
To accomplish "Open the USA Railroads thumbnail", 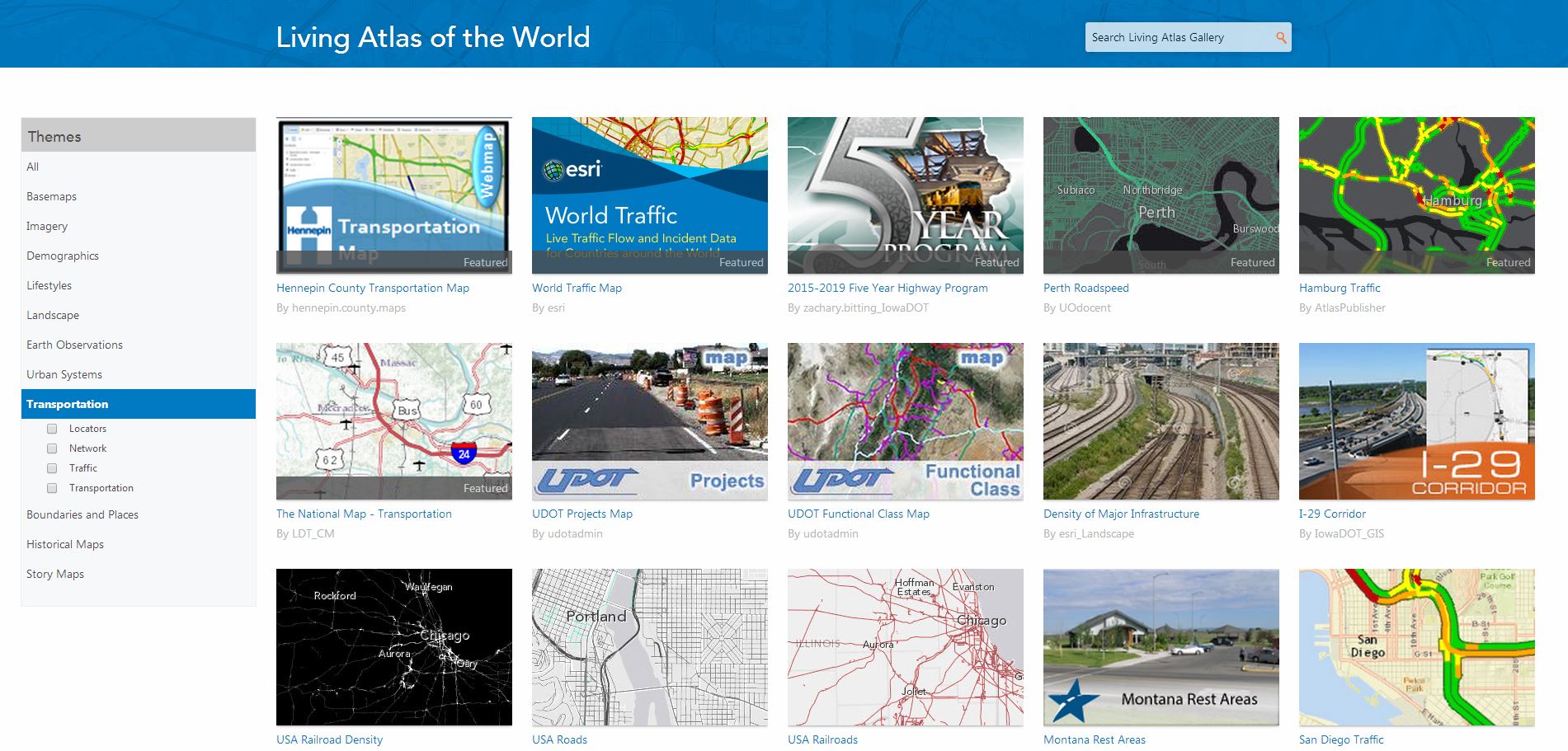I will [906, 647].
